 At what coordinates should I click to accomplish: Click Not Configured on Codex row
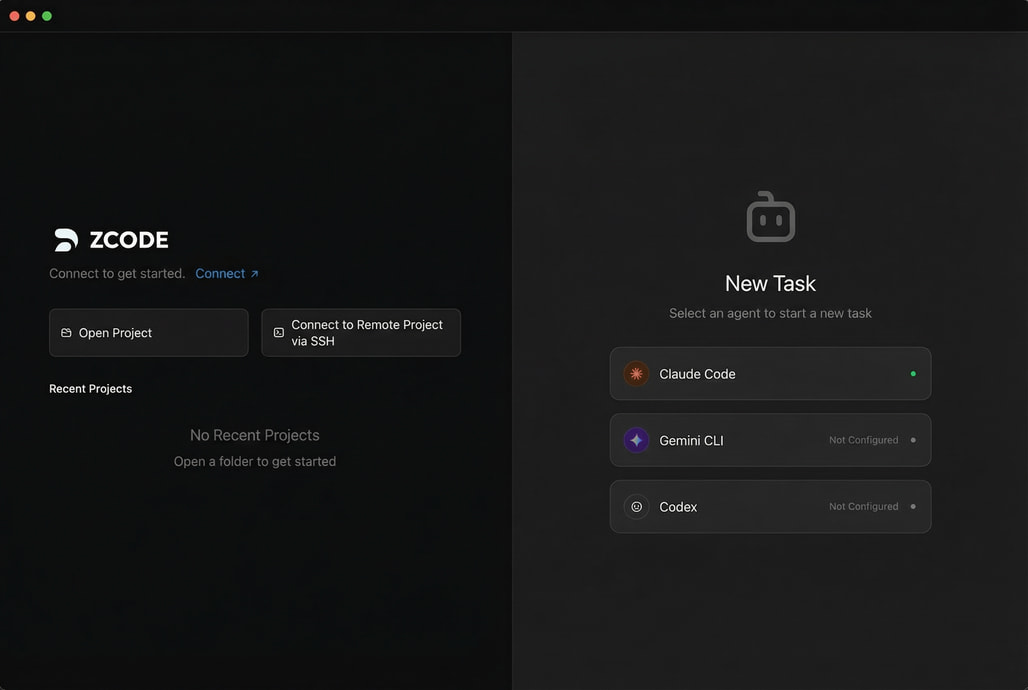point(863,507)
